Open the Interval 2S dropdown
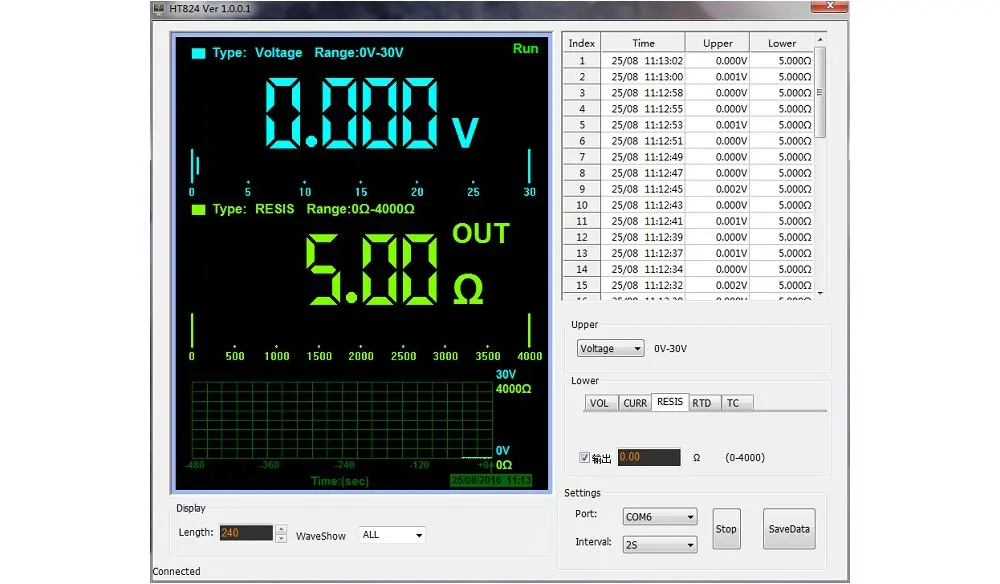 659,544
